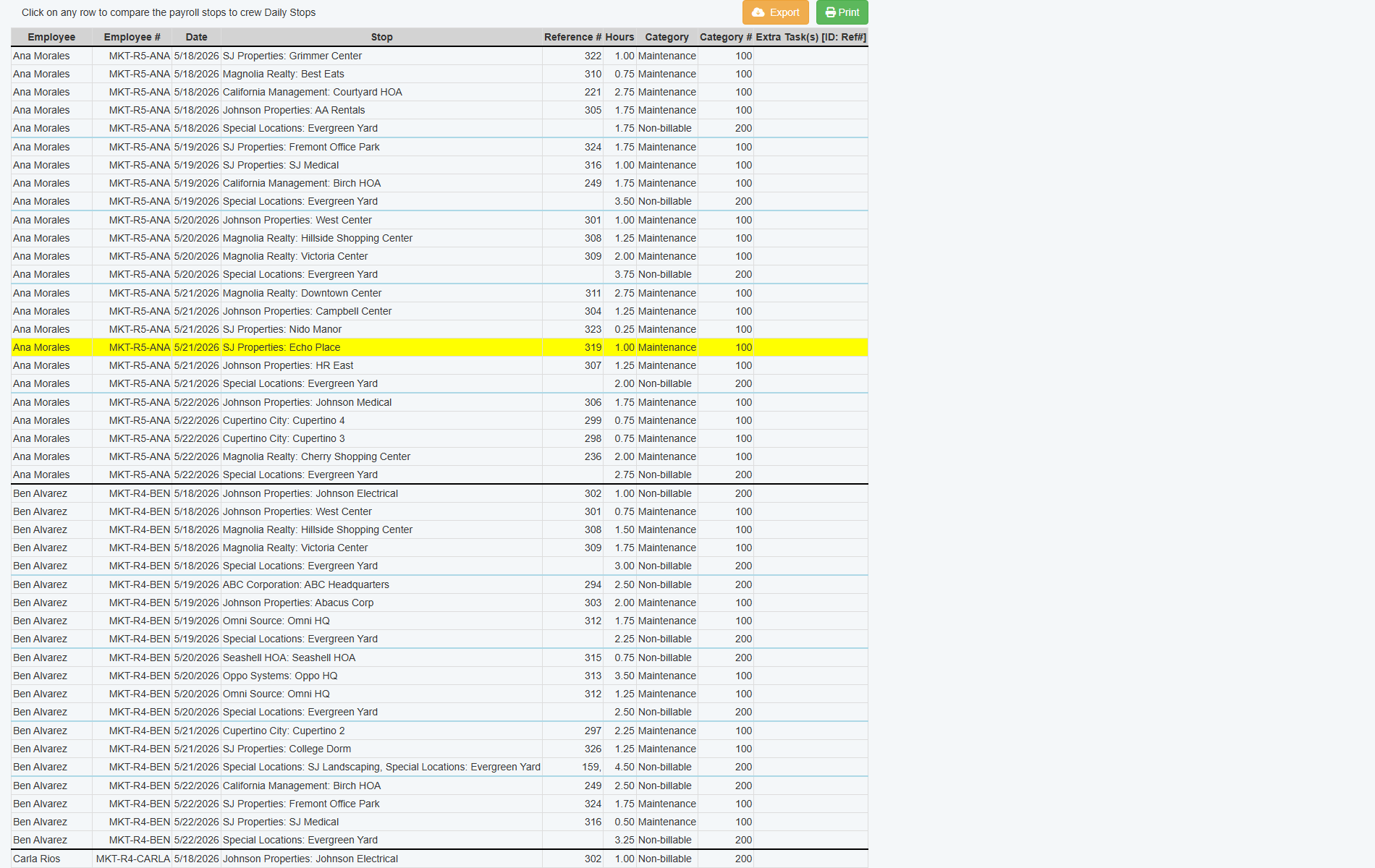1375x868 pixels.
Task: Select the Seashell HOA: Seashell HOA row
Action: pyautogui.click(x=439, y=658)
